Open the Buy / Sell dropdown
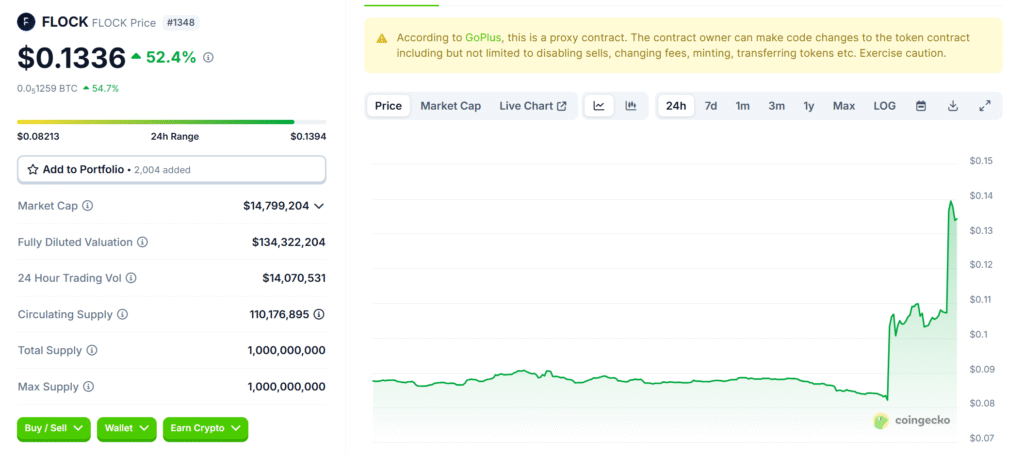1024x454 pixels. pos(53,429)
